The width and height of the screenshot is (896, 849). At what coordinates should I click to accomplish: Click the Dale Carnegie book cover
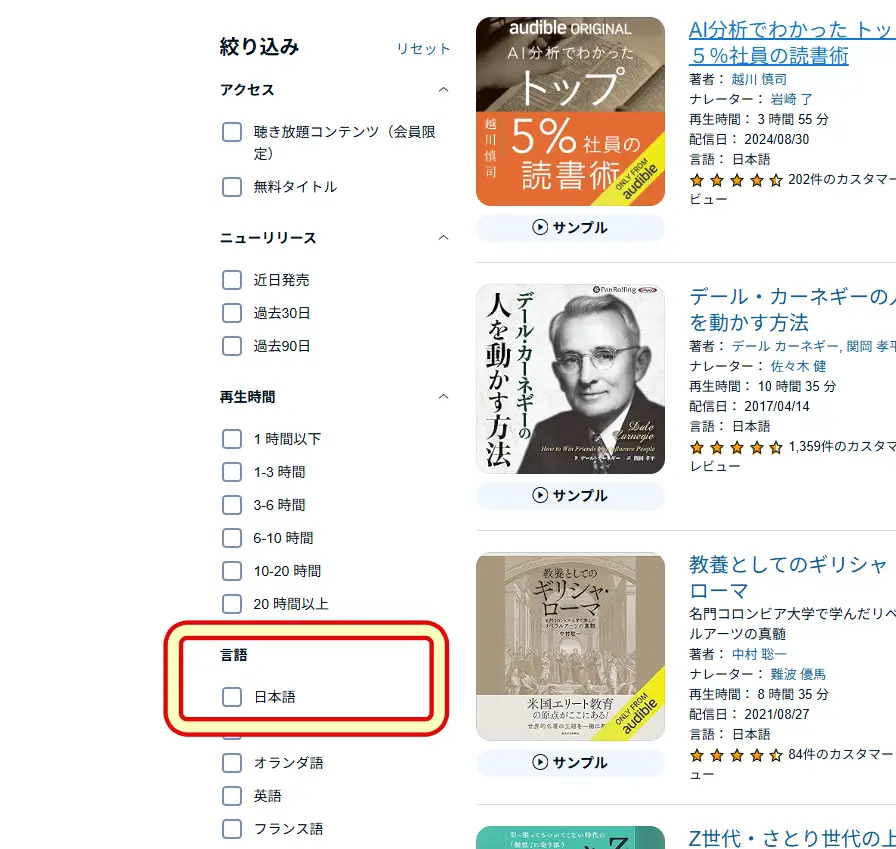[569, 380]
